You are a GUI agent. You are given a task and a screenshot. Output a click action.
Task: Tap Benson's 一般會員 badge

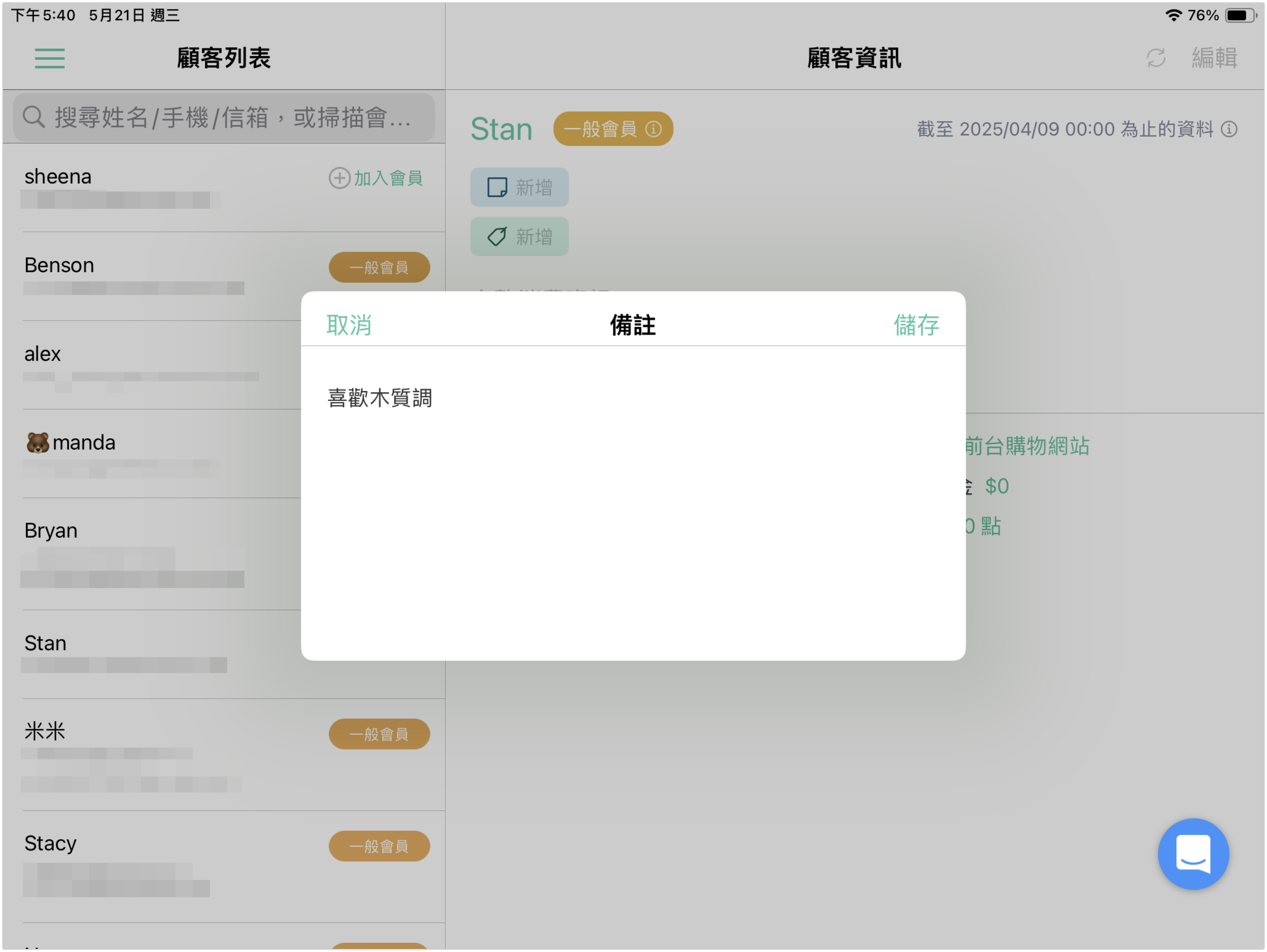379,268
